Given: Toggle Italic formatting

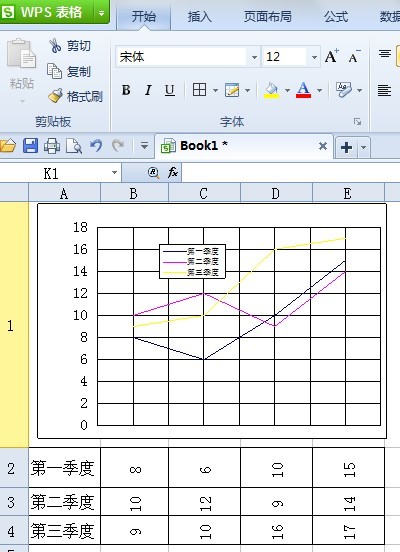Looking at the screenshot, I should tap(148, 90).
